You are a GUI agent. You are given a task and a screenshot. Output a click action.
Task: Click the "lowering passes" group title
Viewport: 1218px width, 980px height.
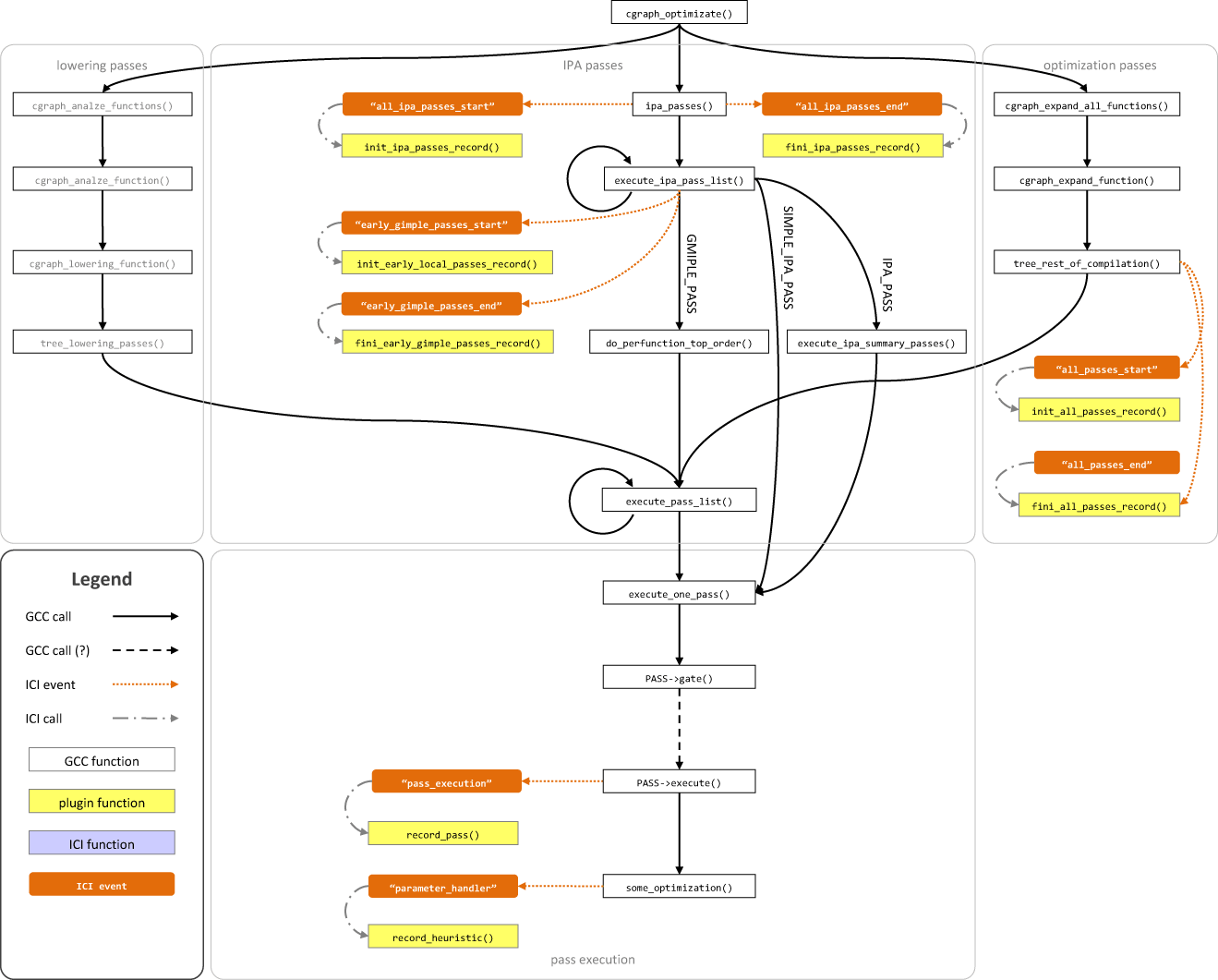point(102,66)
